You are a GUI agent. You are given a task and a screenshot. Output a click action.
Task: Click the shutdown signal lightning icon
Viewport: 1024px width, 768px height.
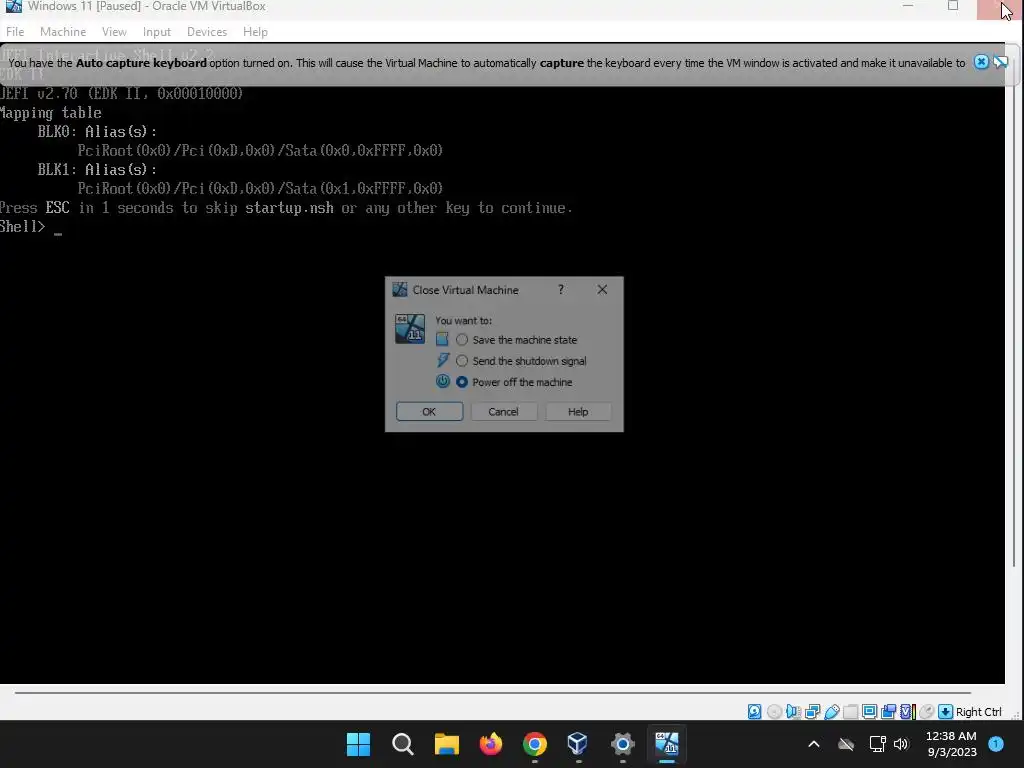pos(443,360)
